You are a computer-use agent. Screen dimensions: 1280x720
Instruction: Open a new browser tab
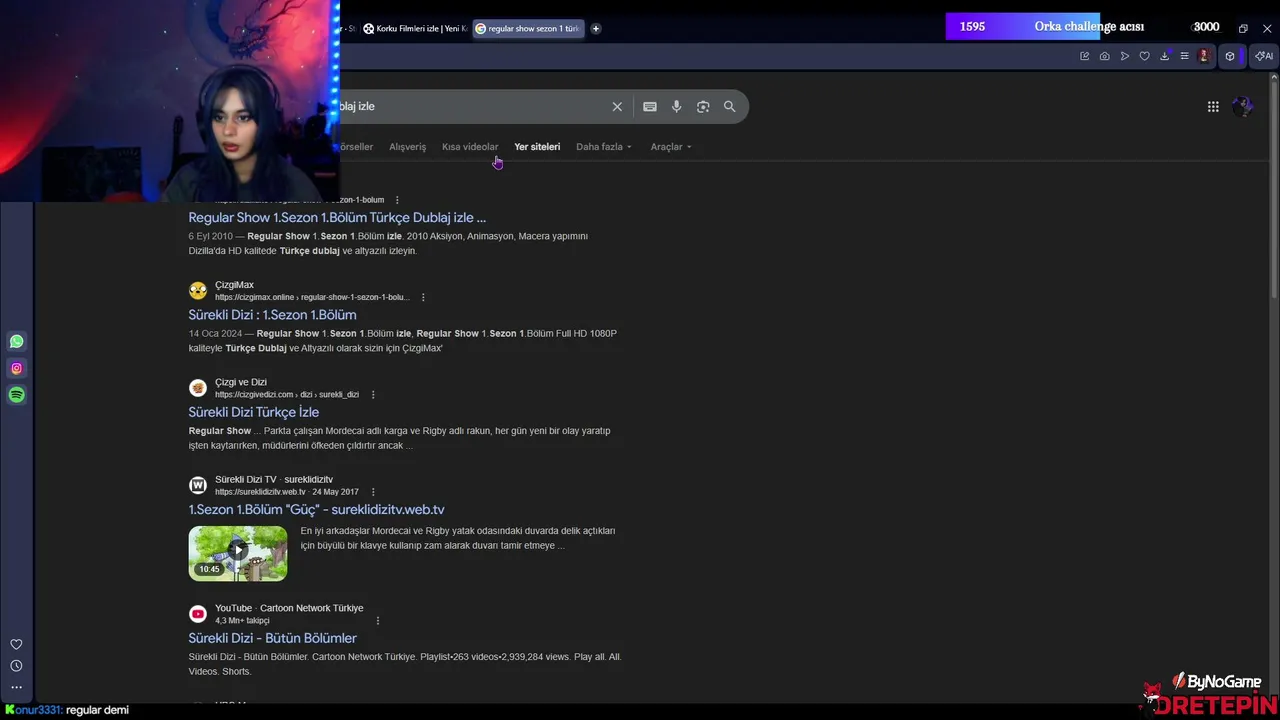[596, 29]
